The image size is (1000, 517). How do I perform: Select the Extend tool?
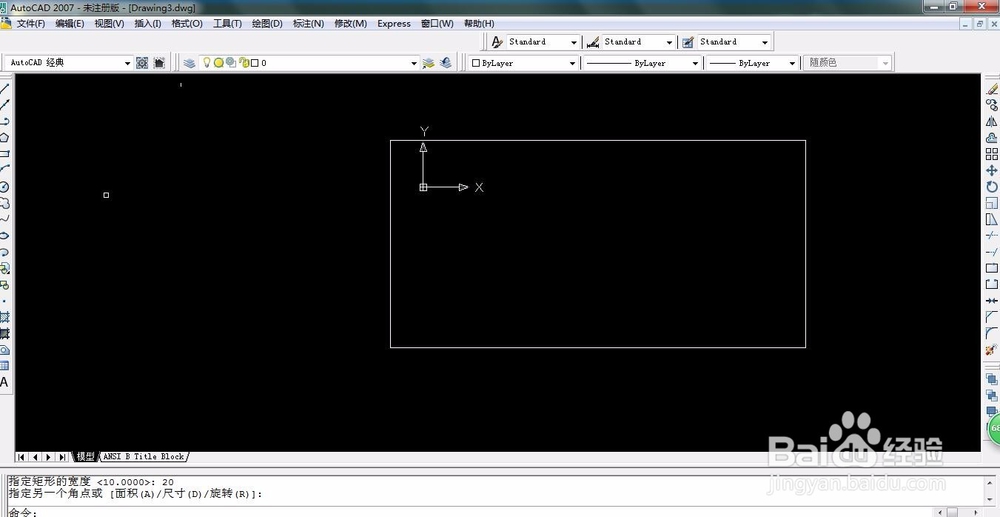pyautogui.click(x=992, y=252)
